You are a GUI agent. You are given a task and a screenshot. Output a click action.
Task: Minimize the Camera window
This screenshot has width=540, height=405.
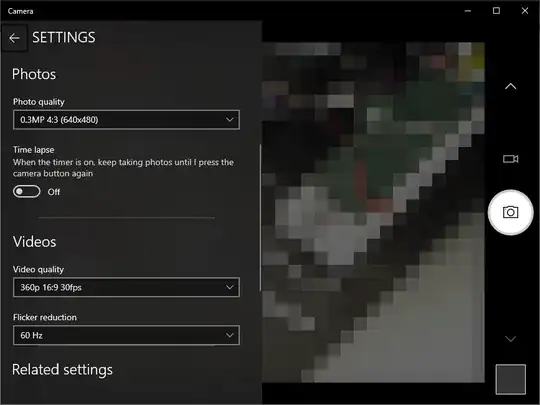tap(468, 11)
